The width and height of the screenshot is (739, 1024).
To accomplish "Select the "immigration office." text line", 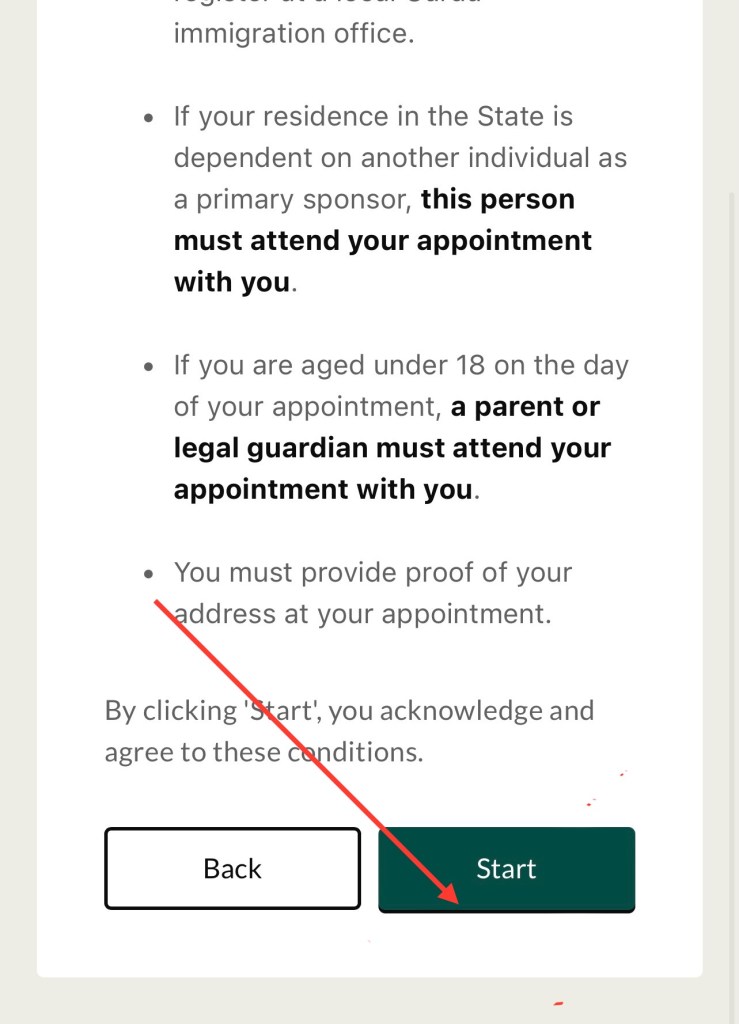I will point(293,33).
